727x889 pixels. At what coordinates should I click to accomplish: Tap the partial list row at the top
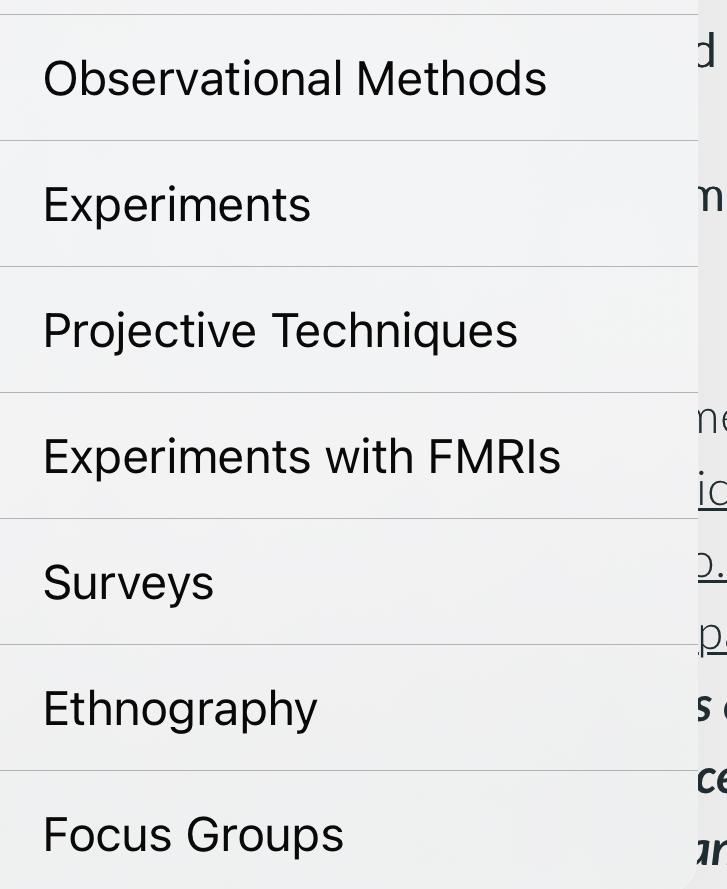coord(350,8)
